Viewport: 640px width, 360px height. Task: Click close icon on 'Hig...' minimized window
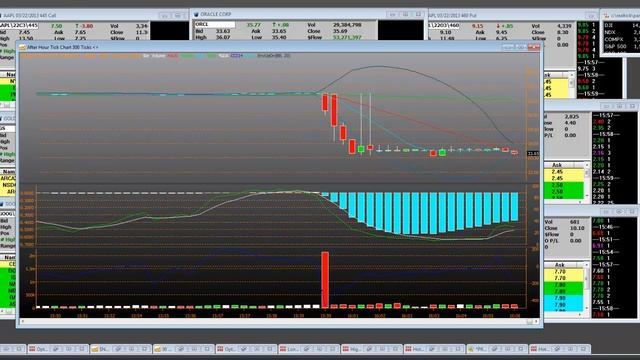coord(396,349)
